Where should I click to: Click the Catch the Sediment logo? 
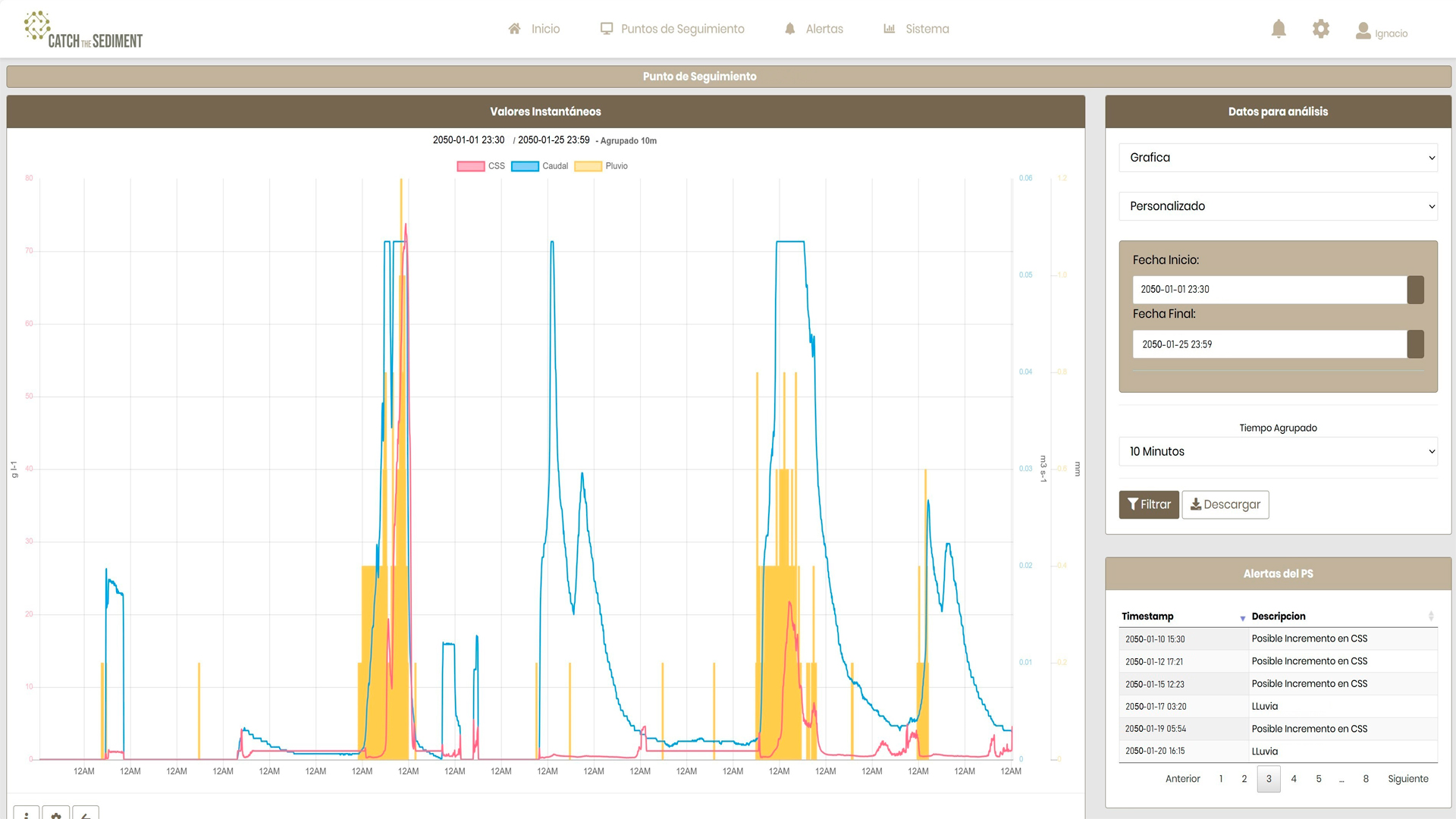83,30
